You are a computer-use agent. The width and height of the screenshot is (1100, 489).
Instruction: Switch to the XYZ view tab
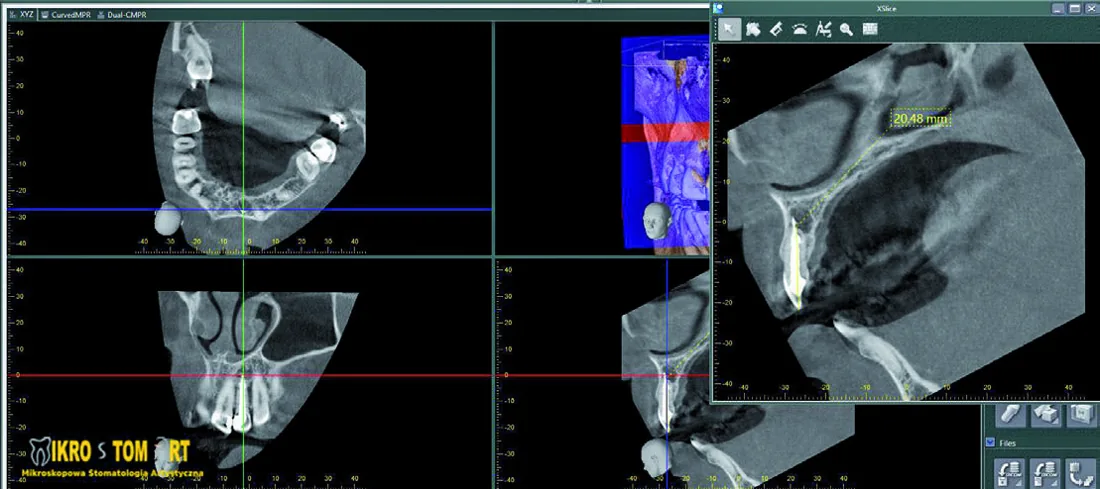click(21, 15)
